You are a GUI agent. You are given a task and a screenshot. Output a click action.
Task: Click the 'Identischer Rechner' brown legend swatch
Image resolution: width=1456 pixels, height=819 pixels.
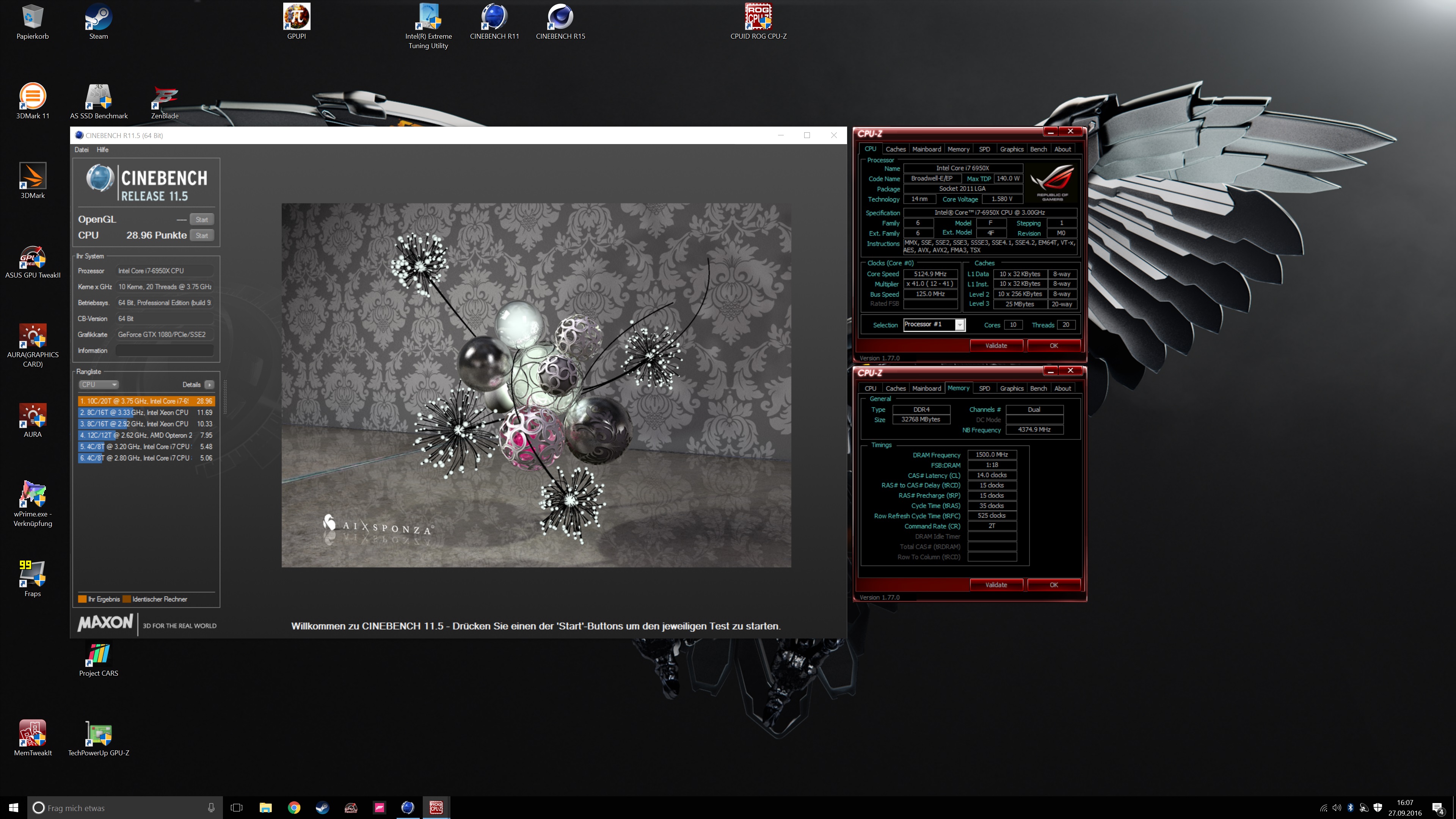point(127,599)
